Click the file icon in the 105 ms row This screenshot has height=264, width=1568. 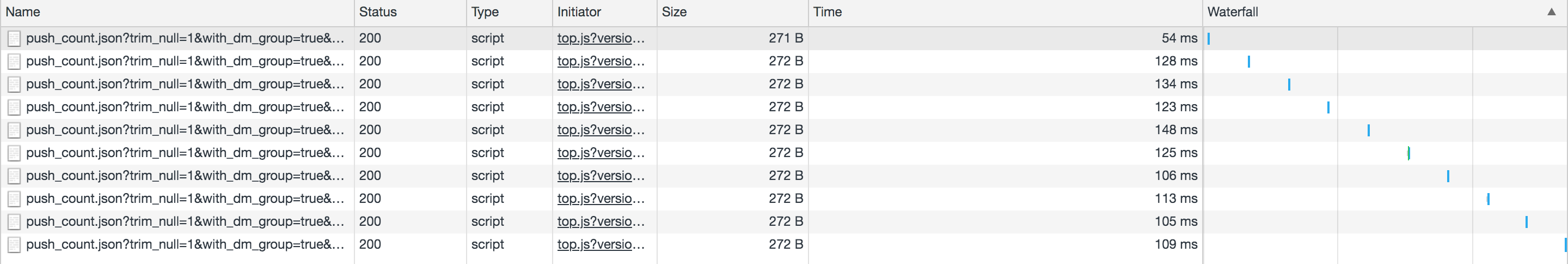(x=14, y=222)
